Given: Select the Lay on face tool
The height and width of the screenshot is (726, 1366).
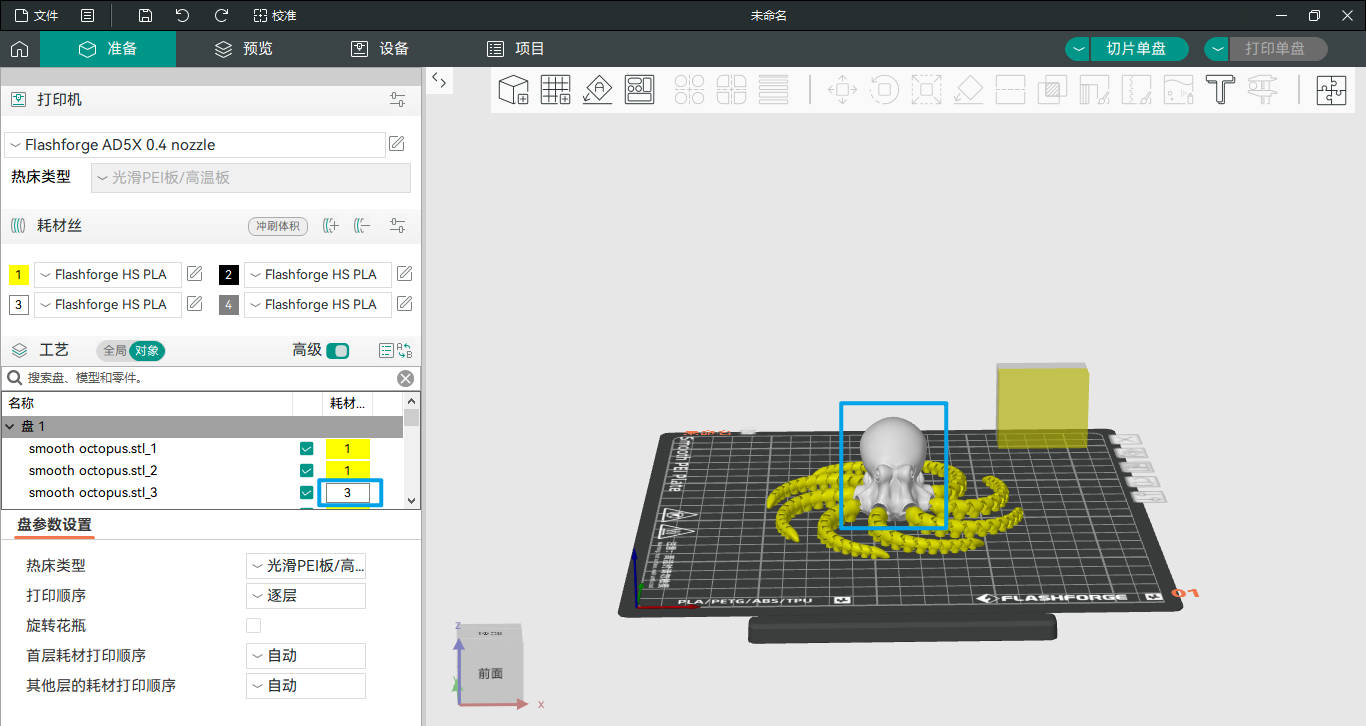Looking at the screenshot, I should 969,90.
